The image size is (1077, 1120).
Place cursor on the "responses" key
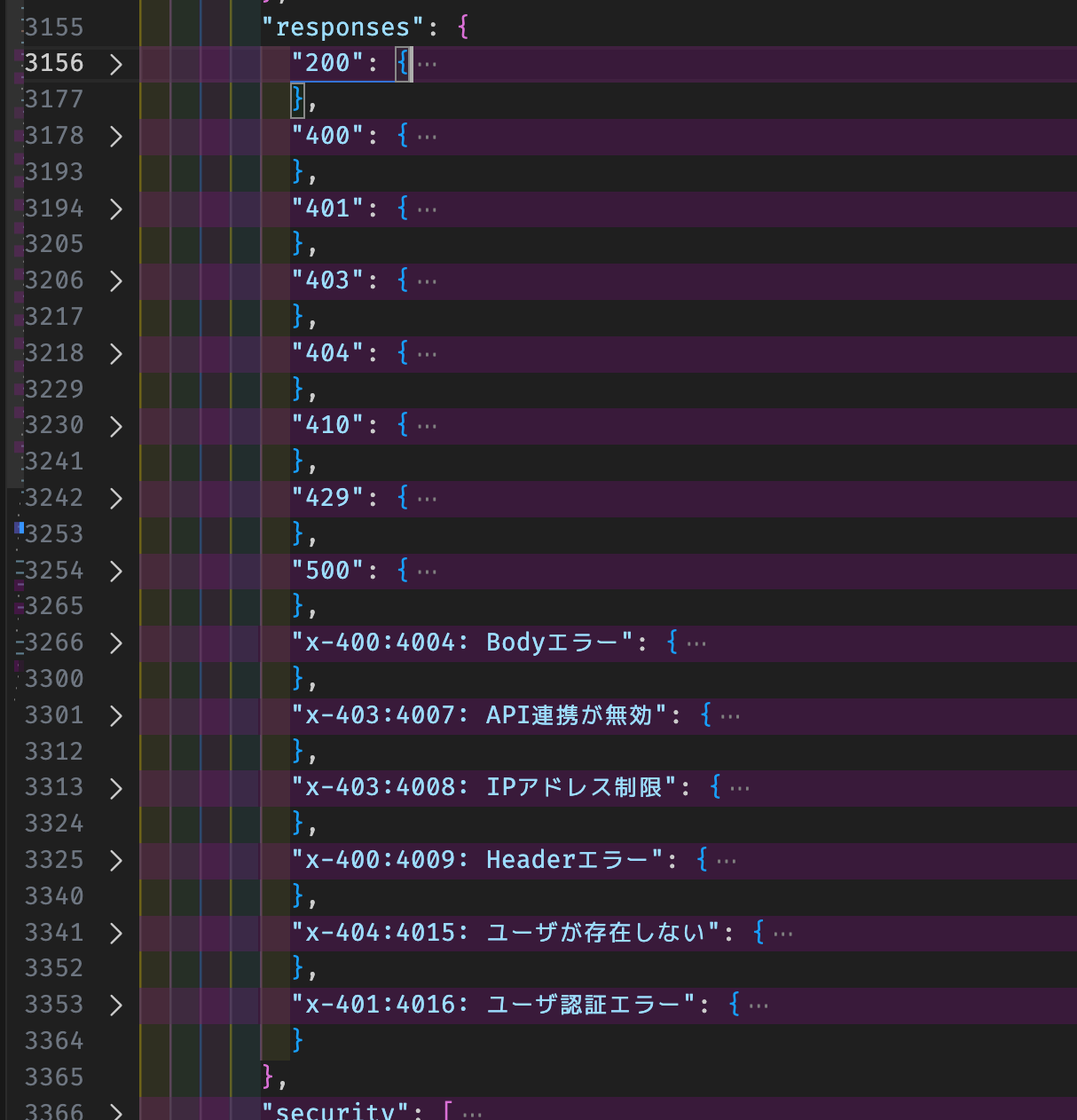(342, 28)
